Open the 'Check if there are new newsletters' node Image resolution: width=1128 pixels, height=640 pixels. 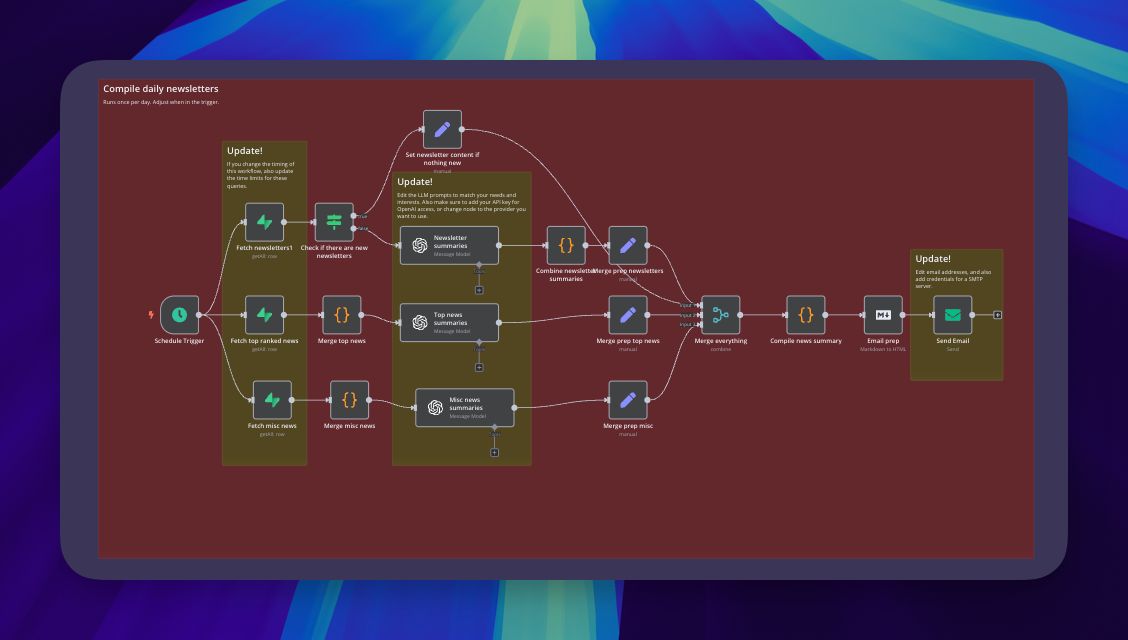(334, 222)
